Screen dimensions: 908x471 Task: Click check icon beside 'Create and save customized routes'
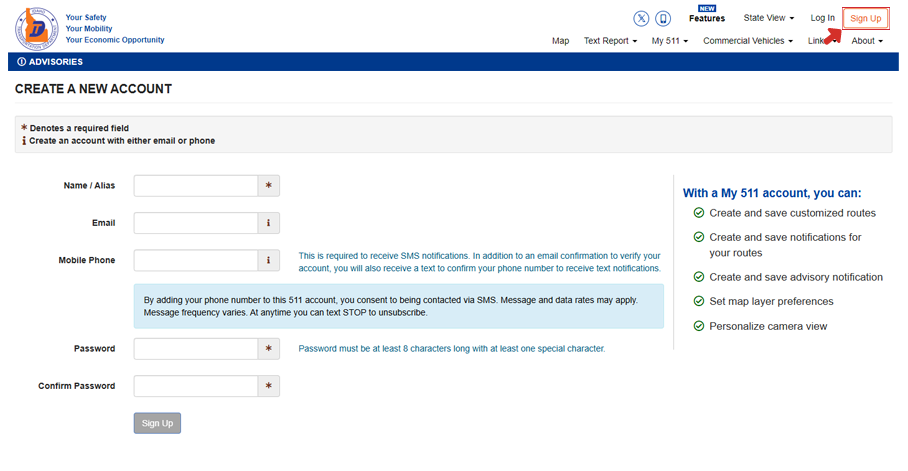pyautogui.click(x=699, y=213)
